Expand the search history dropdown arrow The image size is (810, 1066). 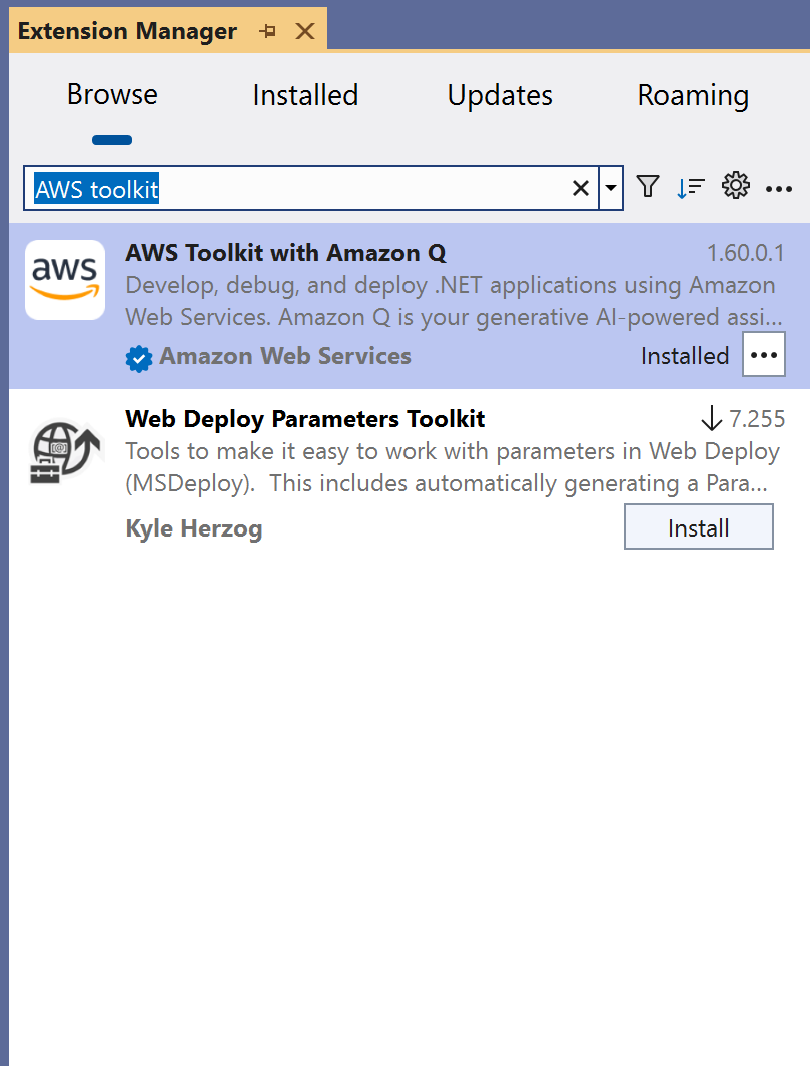click(x=612, y=188)
